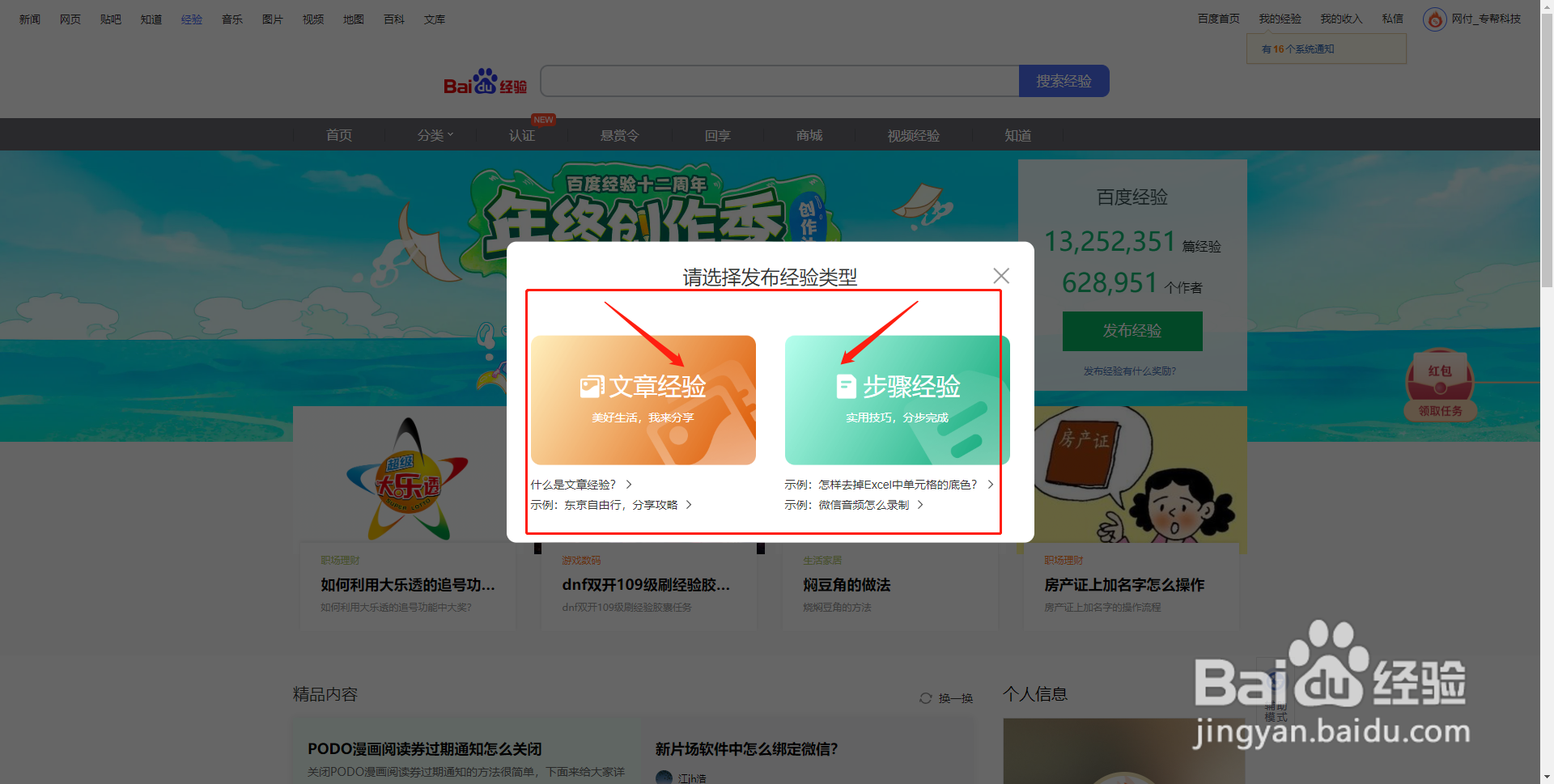The width and height of the screenshot is (1554, 784).
Task: Open article 焖豆角的做法
Action: click(847, 585)
